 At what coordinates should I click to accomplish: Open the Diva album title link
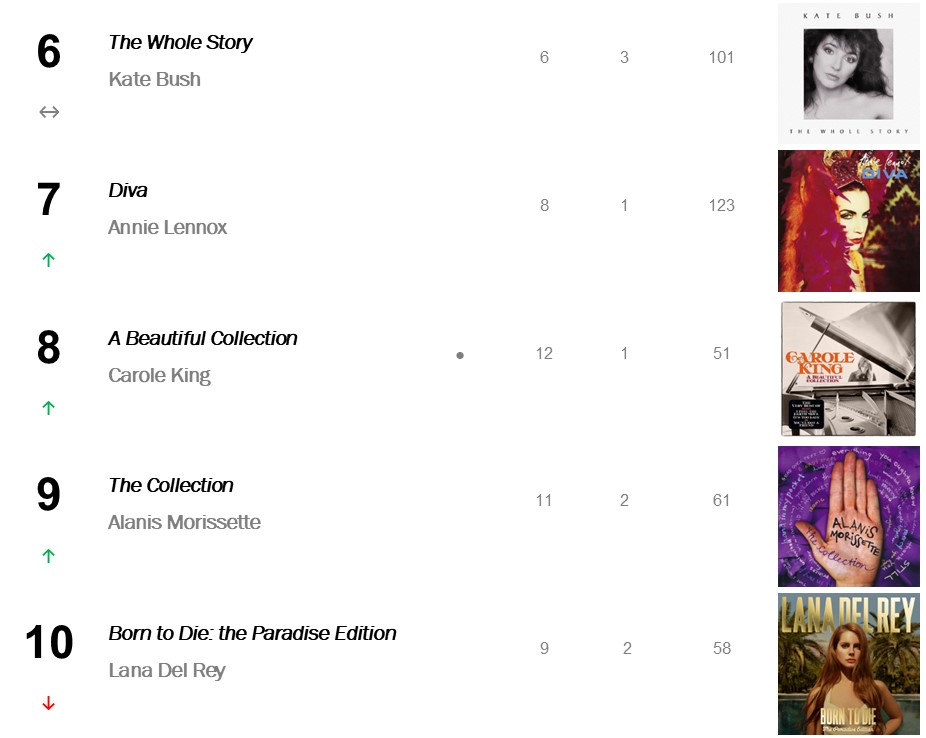coord(128,190)
